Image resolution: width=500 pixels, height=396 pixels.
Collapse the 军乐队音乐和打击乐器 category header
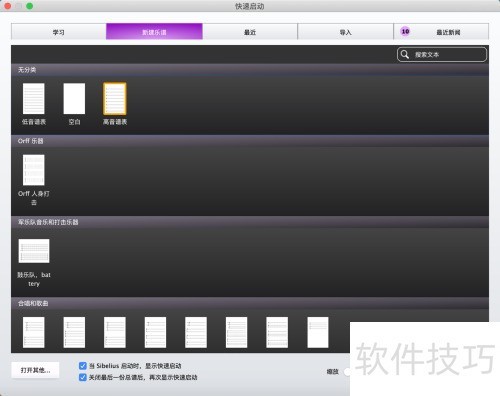(x=250, y=222)
